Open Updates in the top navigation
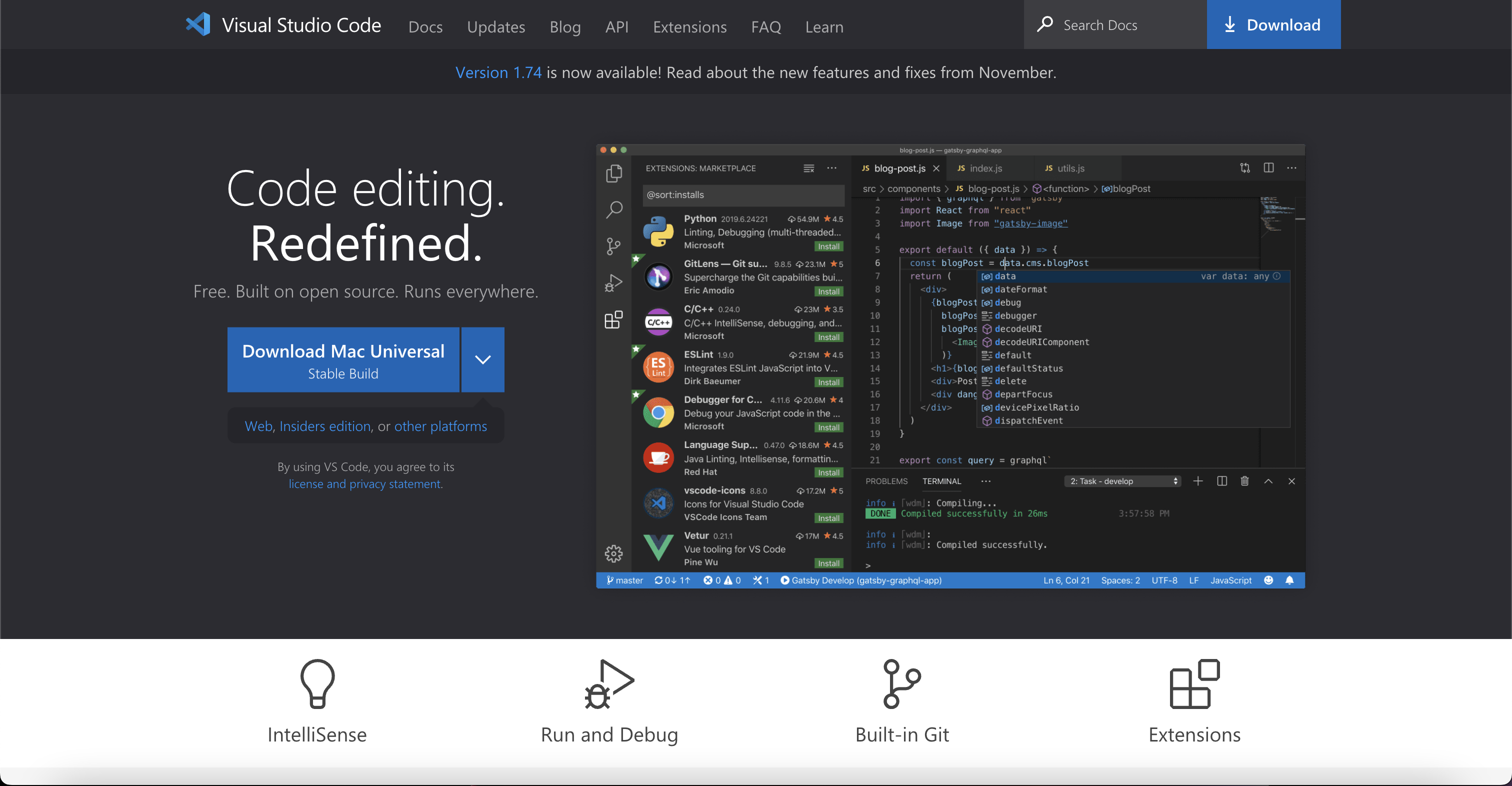 (x=495, y=26)
